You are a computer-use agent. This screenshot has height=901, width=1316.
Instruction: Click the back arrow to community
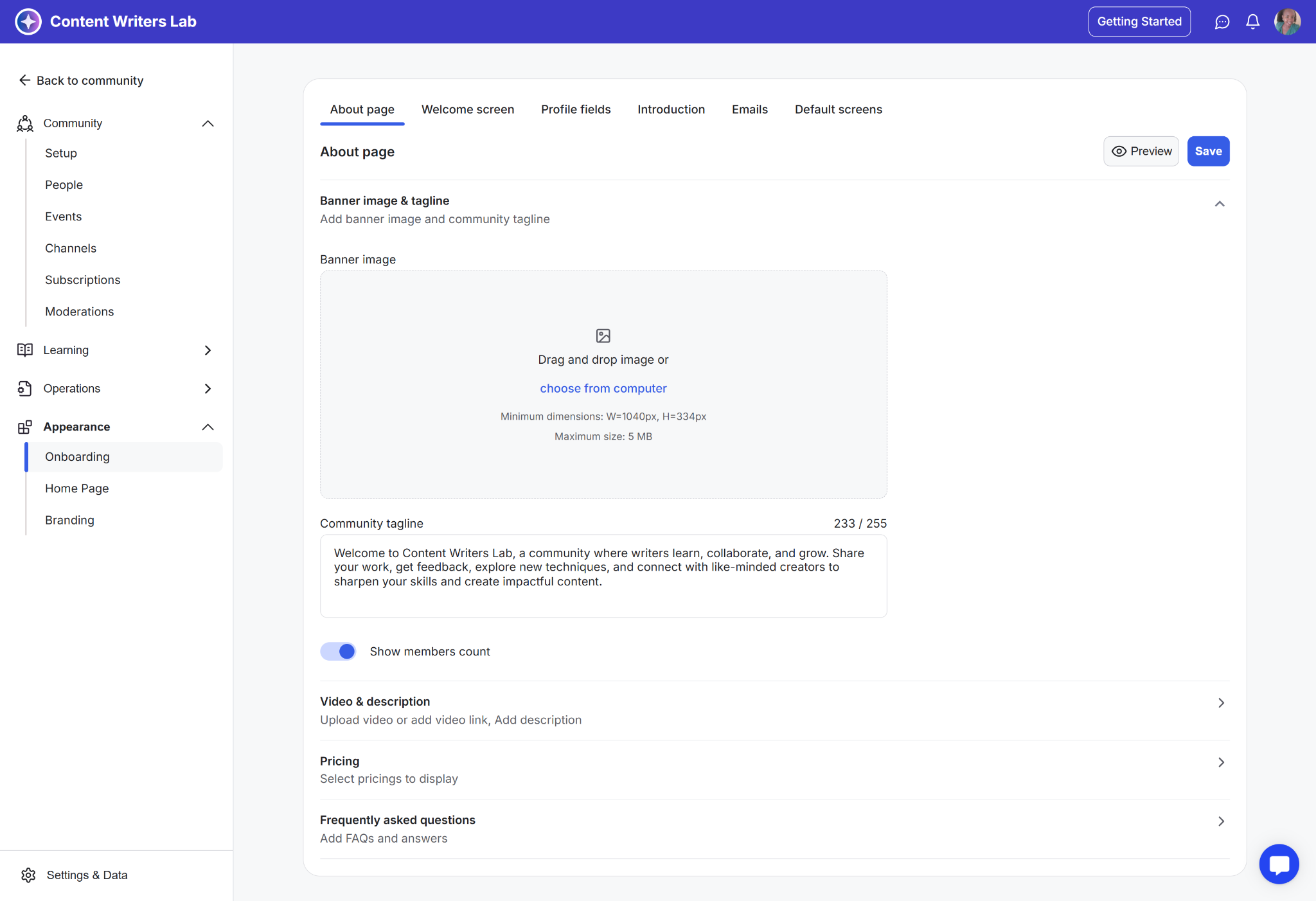(24, 80)
